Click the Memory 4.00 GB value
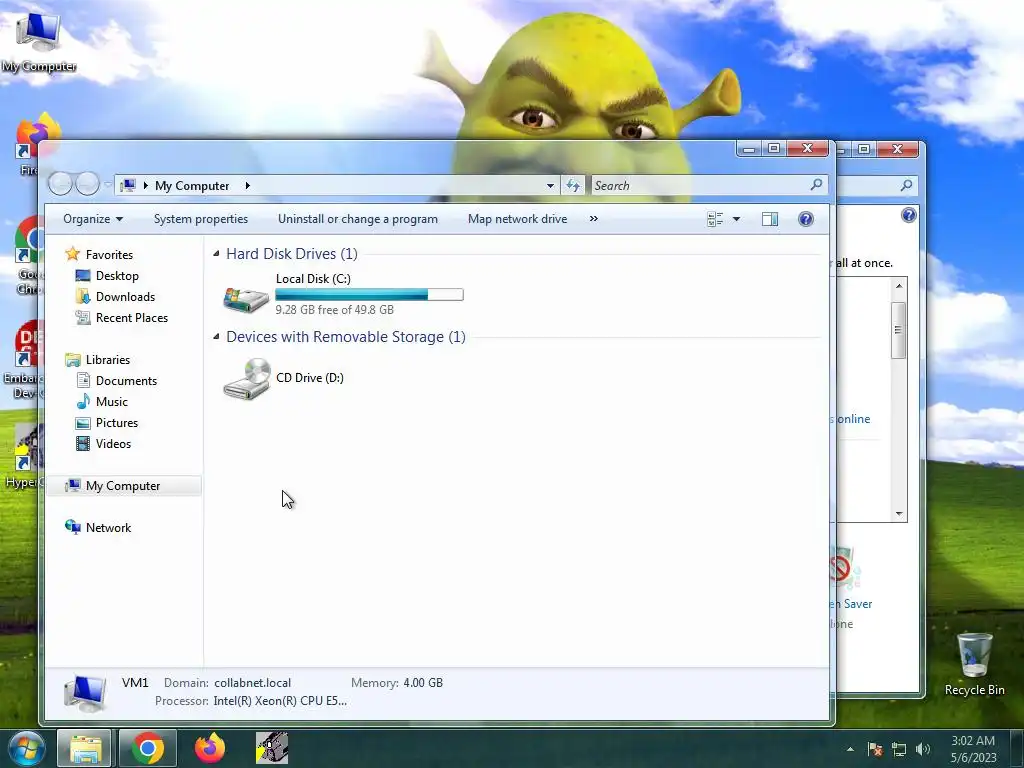Screen dimensions: 1024x768 pos(423,682)
